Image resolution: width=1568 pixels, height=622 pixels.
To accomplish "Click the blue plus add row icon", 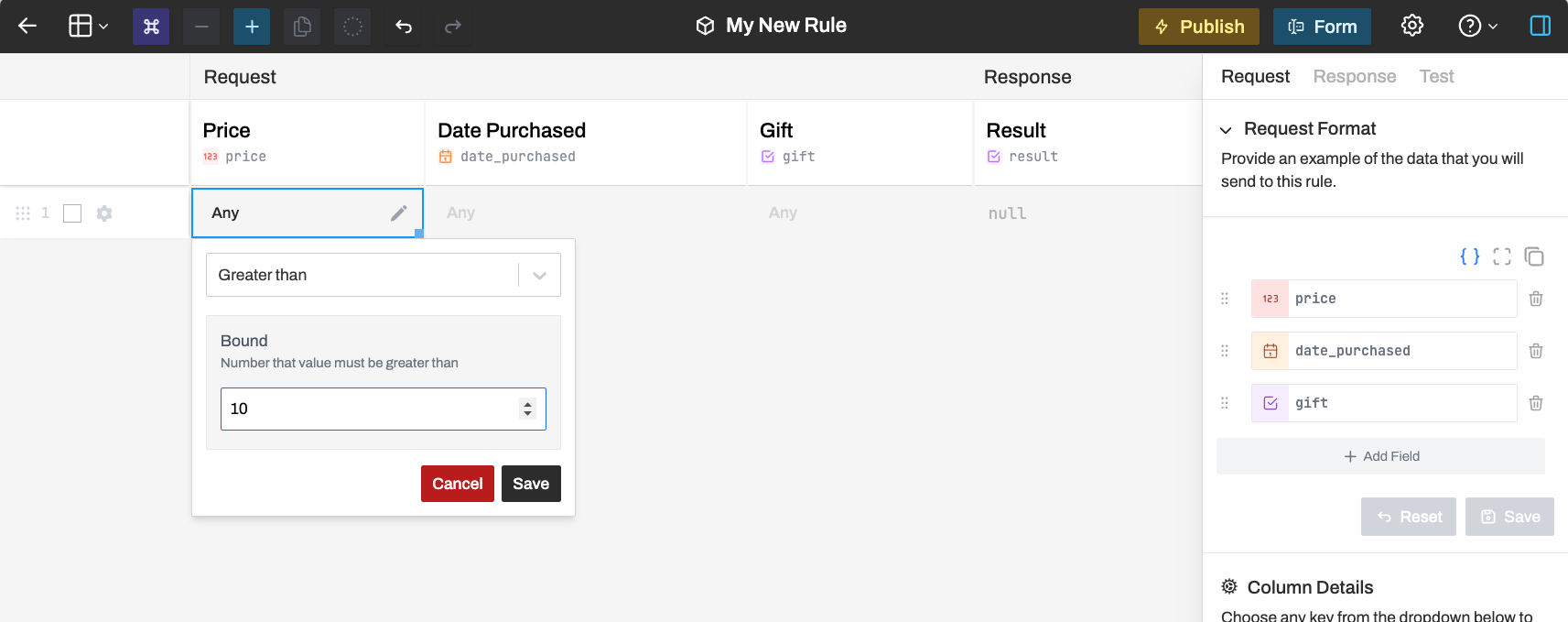I will (252, 27).
